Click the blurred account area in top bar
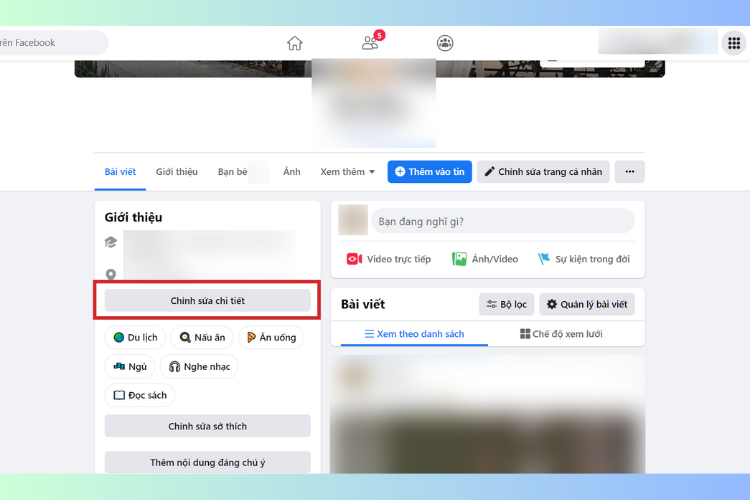 click(658, 41)
